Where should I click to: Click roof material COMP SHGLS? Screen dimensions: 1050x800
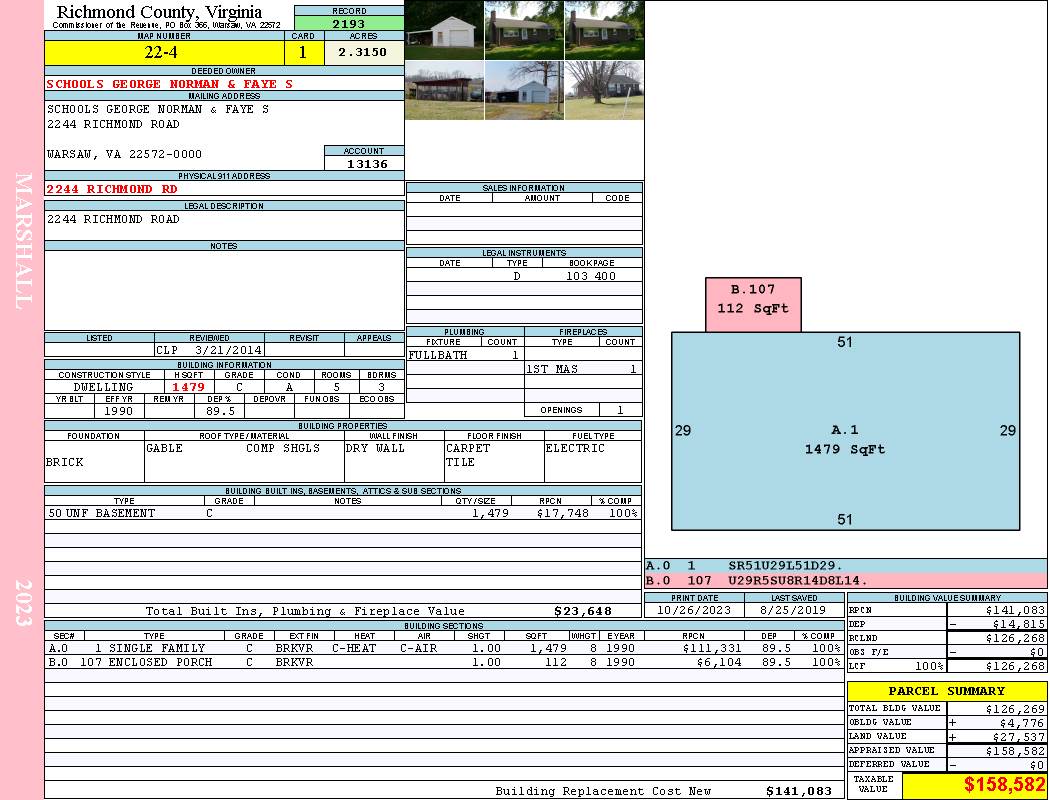point(283,448)
